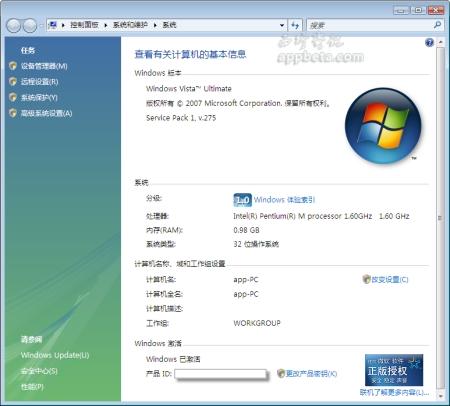This screenshot has height=406, width=450.
Task: Maximize the System window
Action: pyautogui.click(x=418, y=10)
